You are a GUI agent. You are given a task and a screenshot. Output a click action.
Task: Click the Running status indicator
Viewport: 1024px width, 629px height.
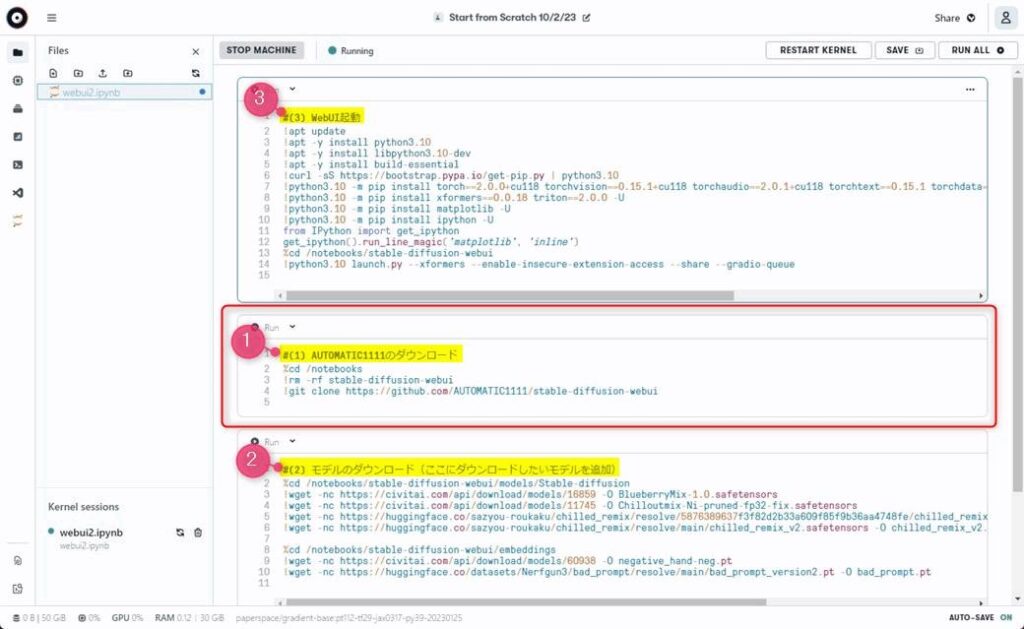351,51
